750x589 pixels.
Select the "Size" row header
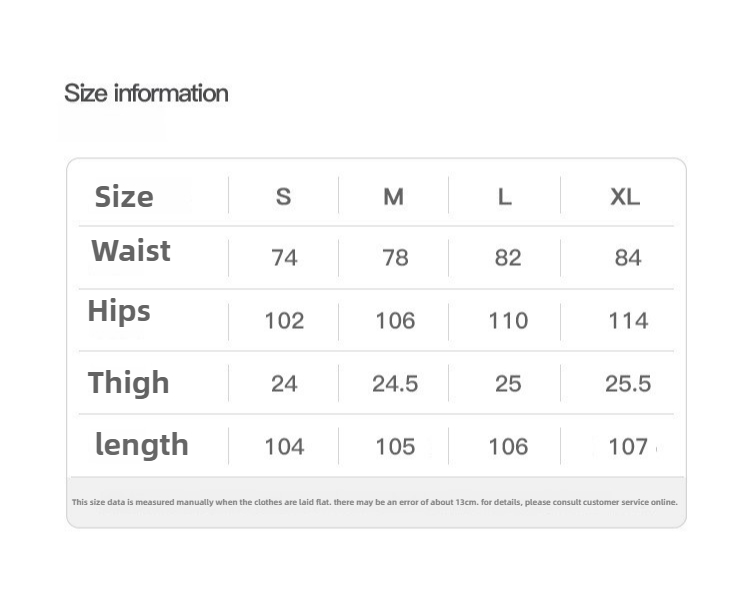(x=124, y=197)
